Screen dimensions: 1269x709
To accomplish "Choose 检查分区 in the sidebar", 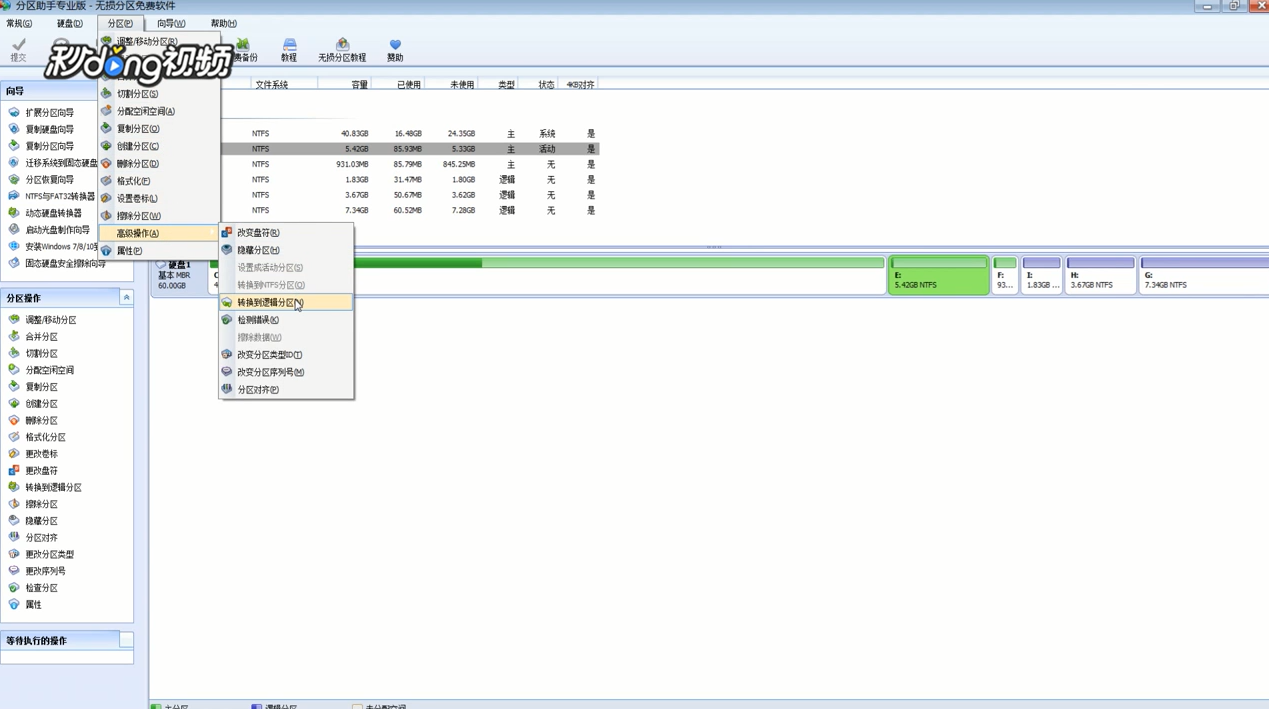I will 41,588.
